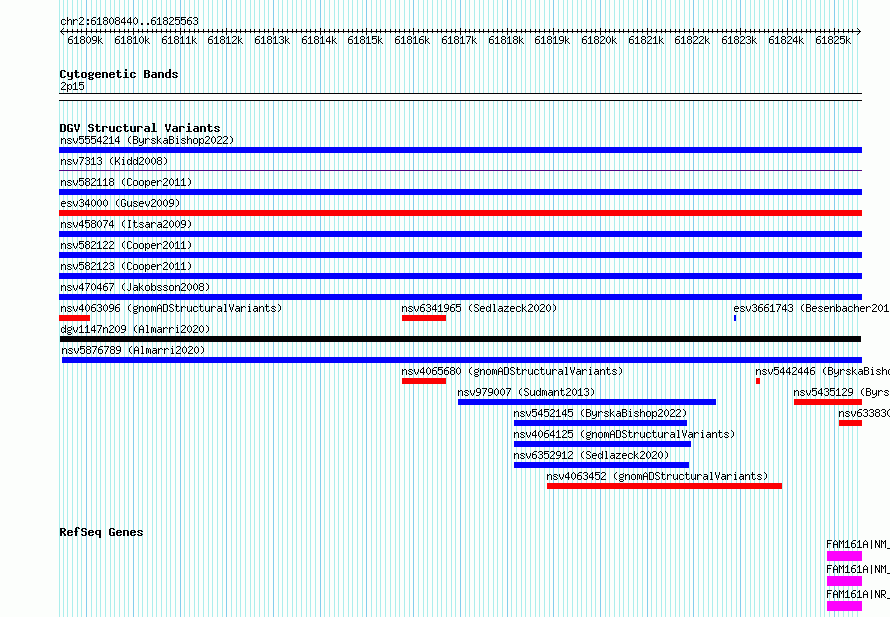The width and height of the screenshot is (890, 617).
Task: Select the blue nsv5554214 variant bar
Action: [460, 150]
